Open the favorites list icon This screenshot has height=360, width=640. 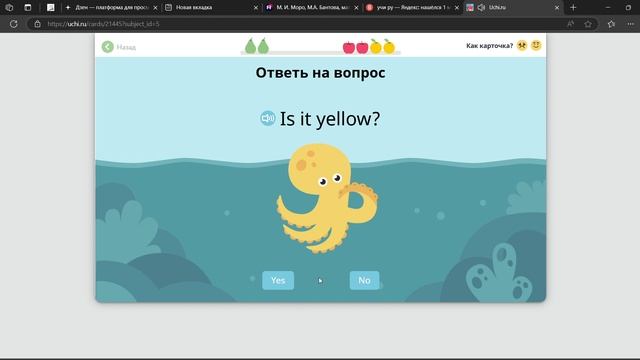(x=611, y=24)
